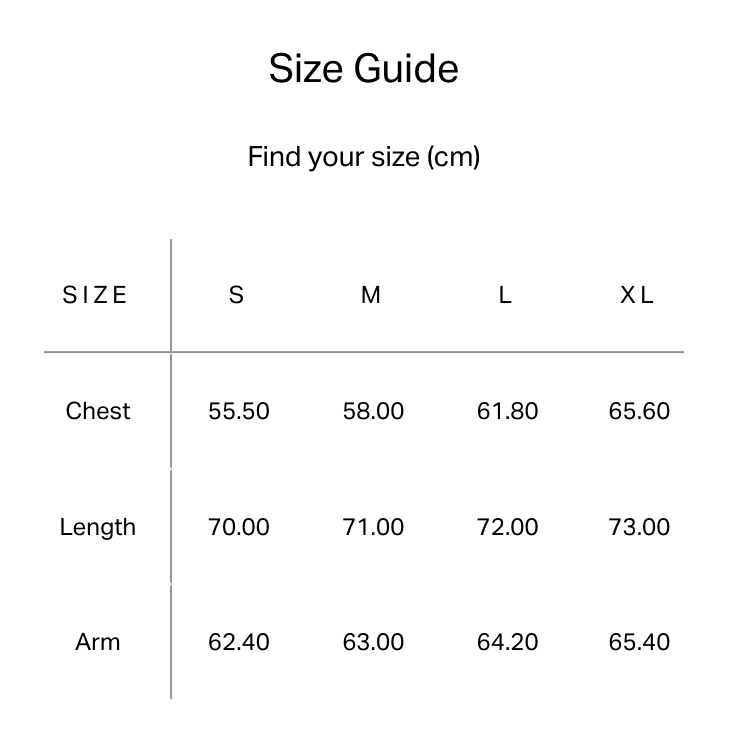
Task: Click the 65.60 chest measurement for XL
Action: 639,411
